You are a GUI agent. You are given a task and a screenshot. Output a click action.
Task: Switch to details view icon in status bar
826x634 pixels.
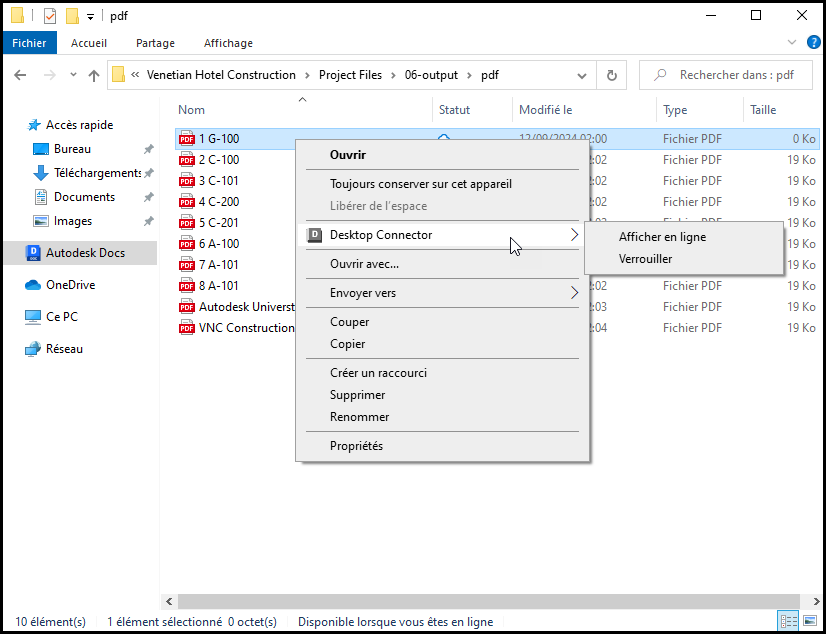point(788,621)
